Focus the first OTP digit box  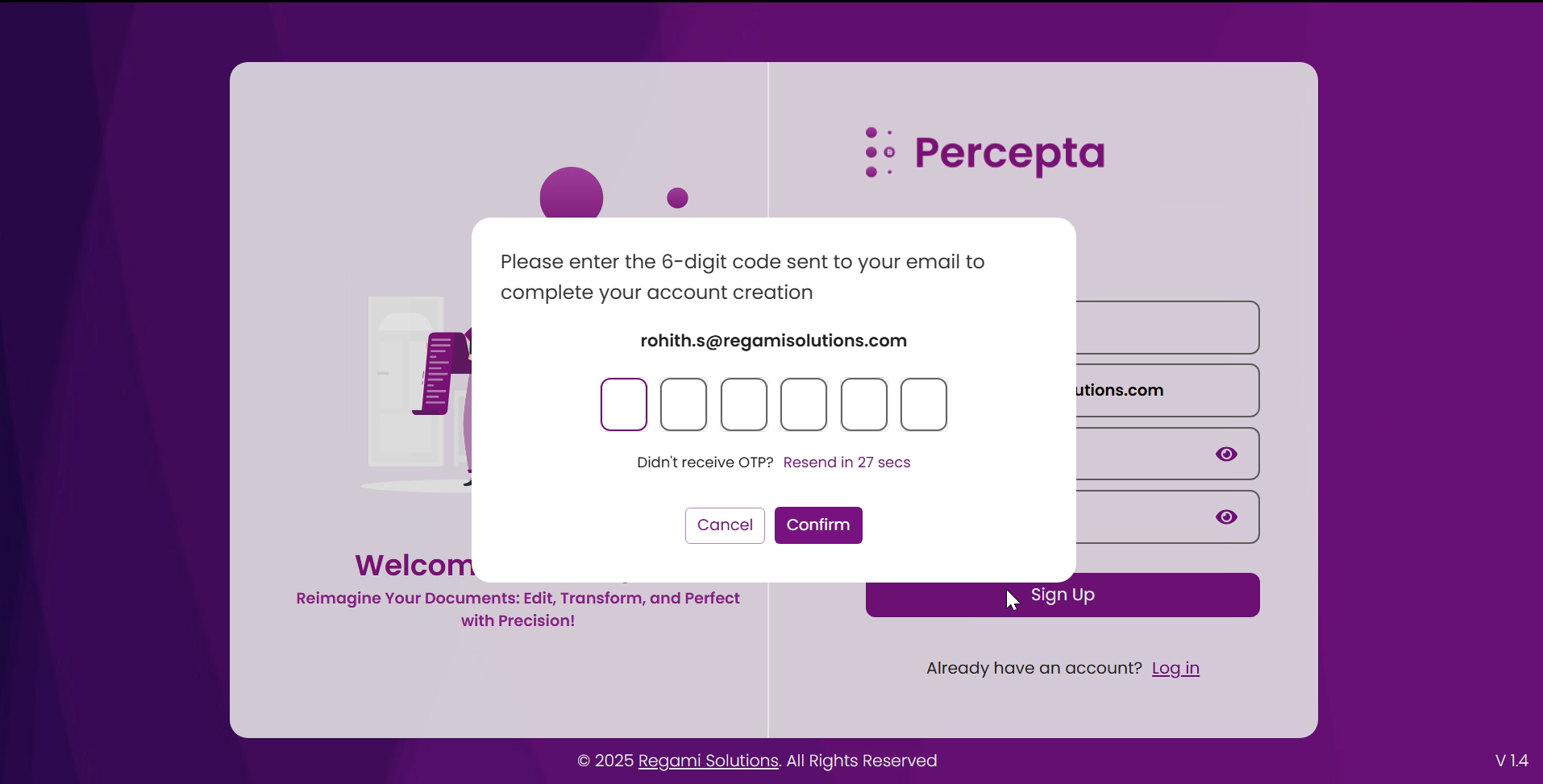pyautogui.click(x=624, y=404)
